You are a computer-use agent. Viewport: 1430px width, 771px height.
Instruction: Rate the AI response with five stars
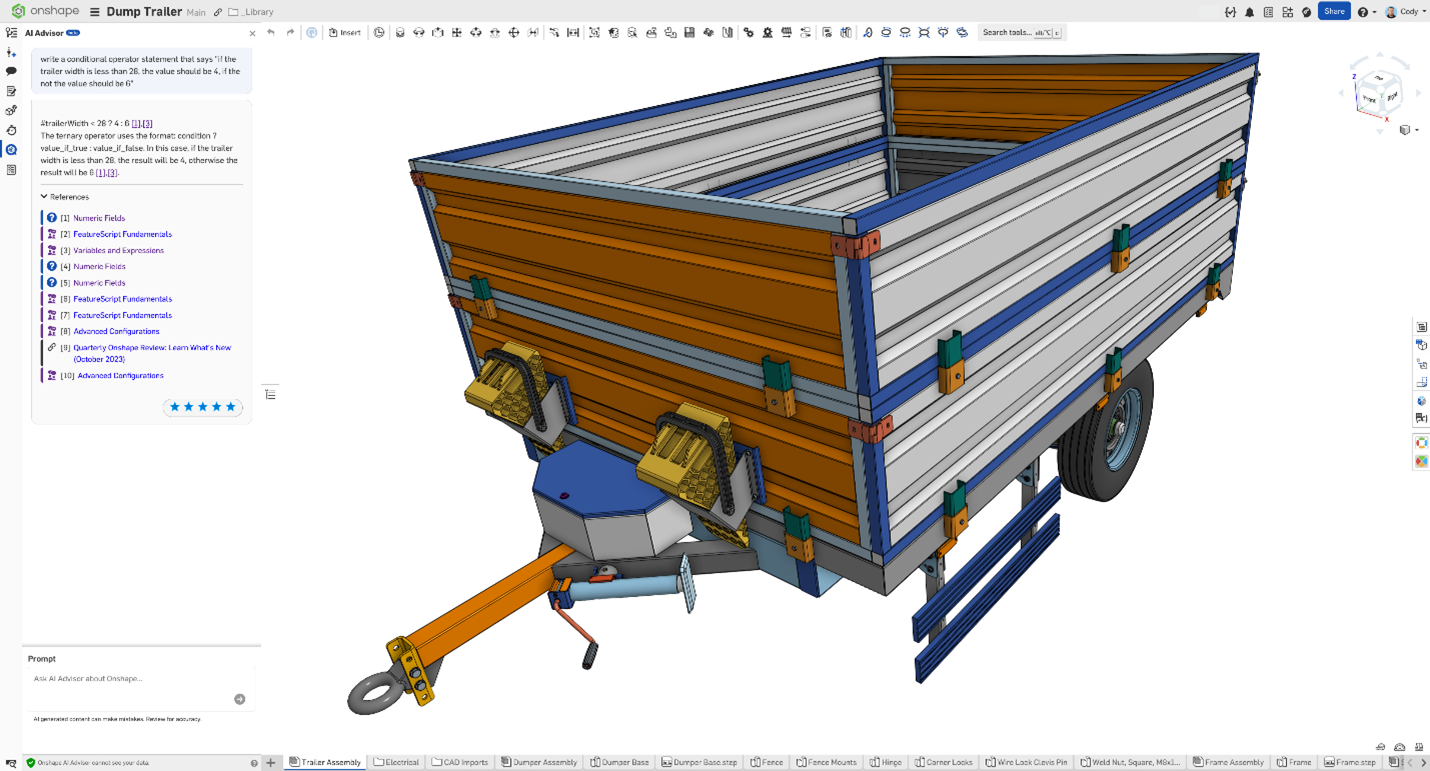(x=230, y=407)
